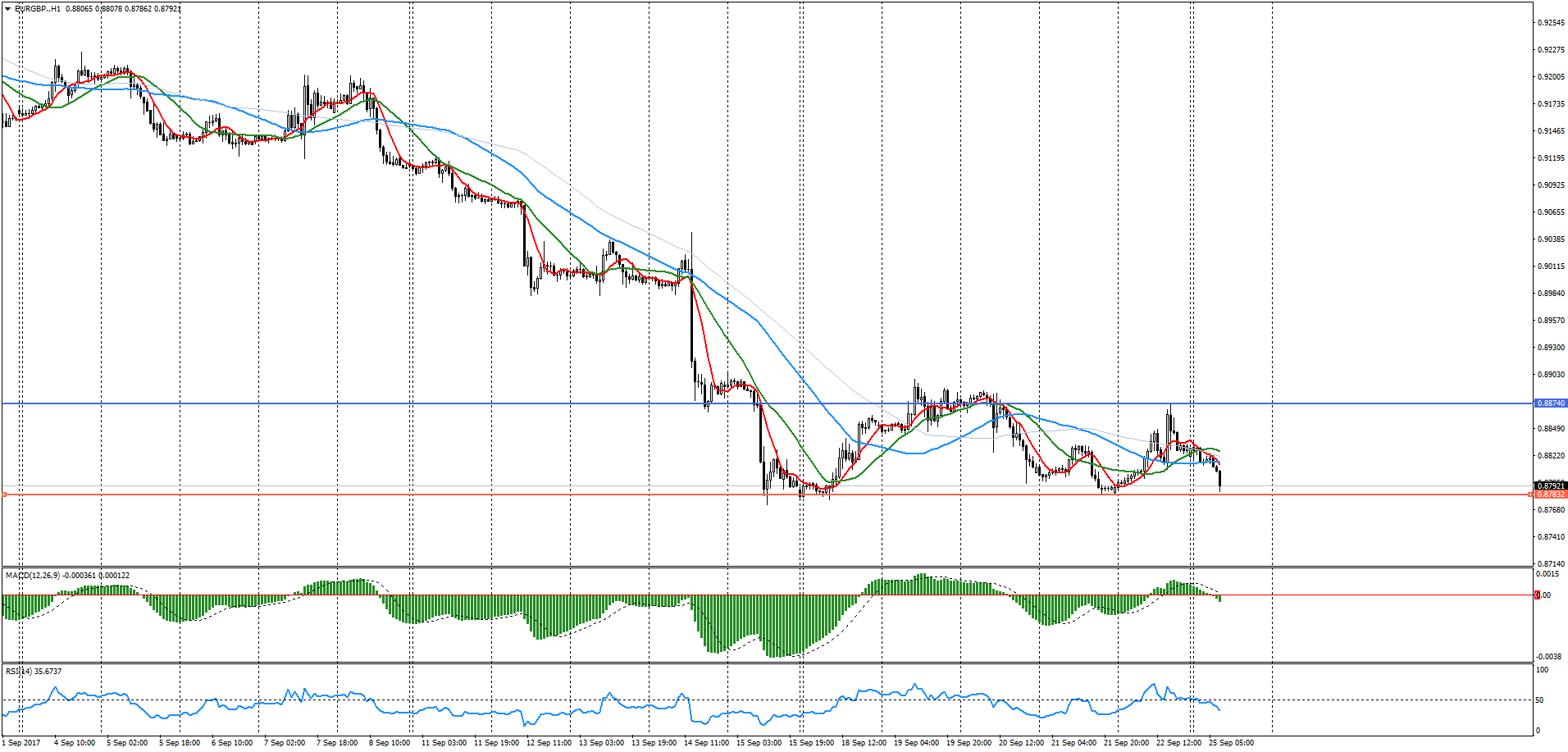Click the red 0.87832 price label
1568x752 pixels.
pyautogui.click(x=1550, y=494)
